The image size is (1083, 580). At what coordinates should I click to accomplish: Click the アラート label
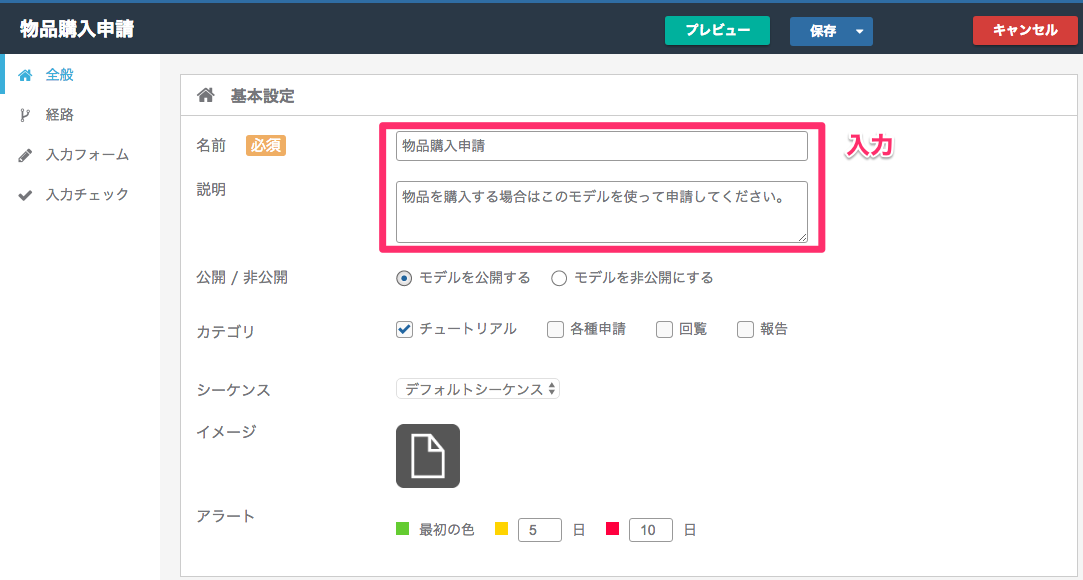(x=226, y=516)
